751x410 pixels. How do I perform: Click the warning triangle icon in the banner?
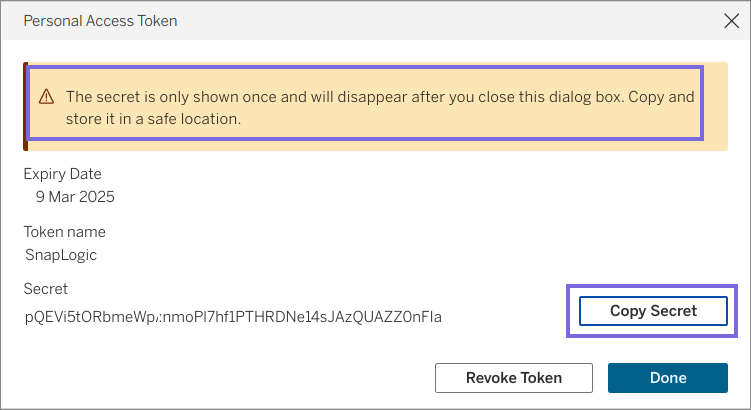[47, 97]
